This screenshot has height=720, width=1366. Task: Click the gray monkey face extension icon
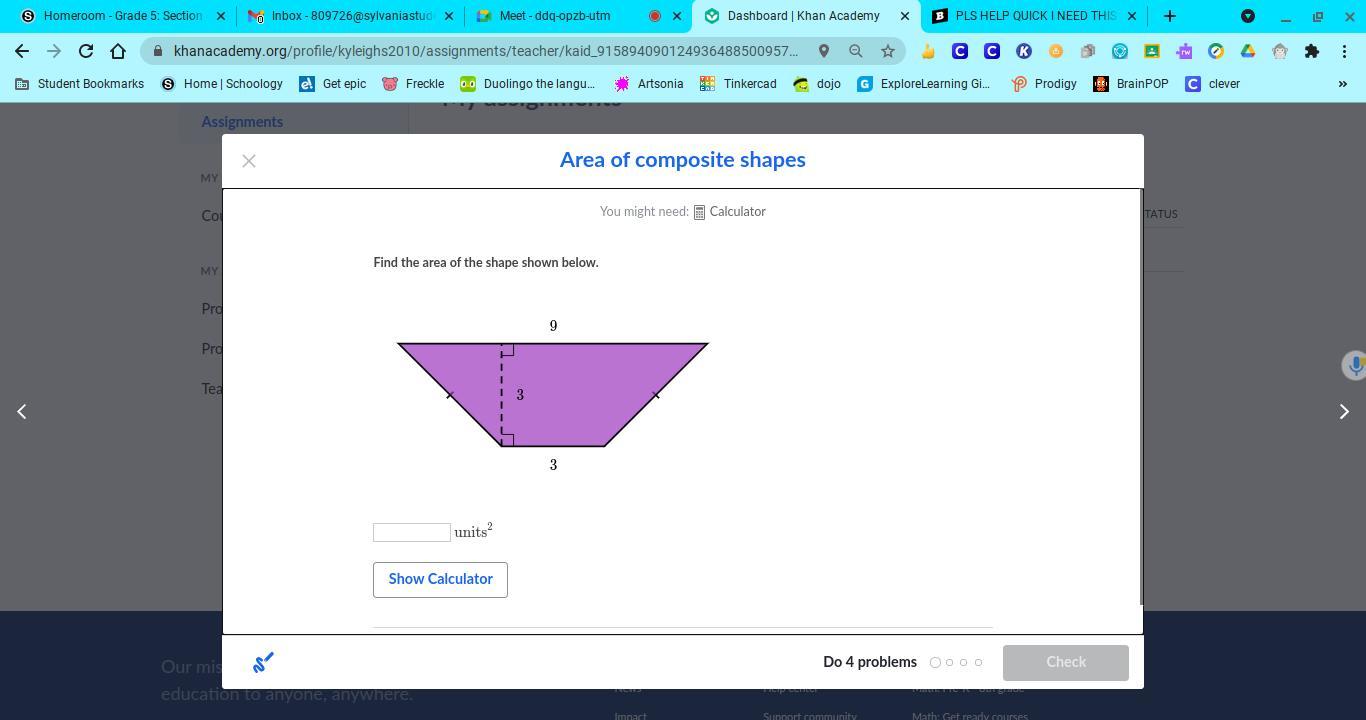tap(1280, 51)
